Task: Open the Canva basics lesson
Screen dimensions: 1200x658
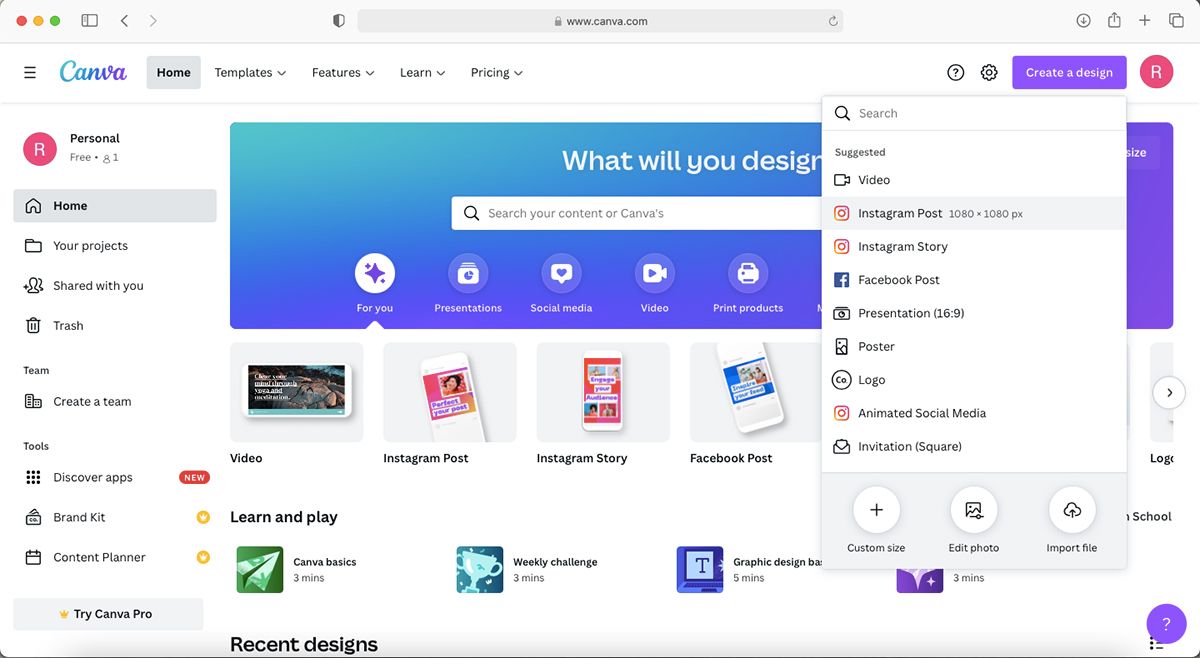Action: (x=296, y=569)
